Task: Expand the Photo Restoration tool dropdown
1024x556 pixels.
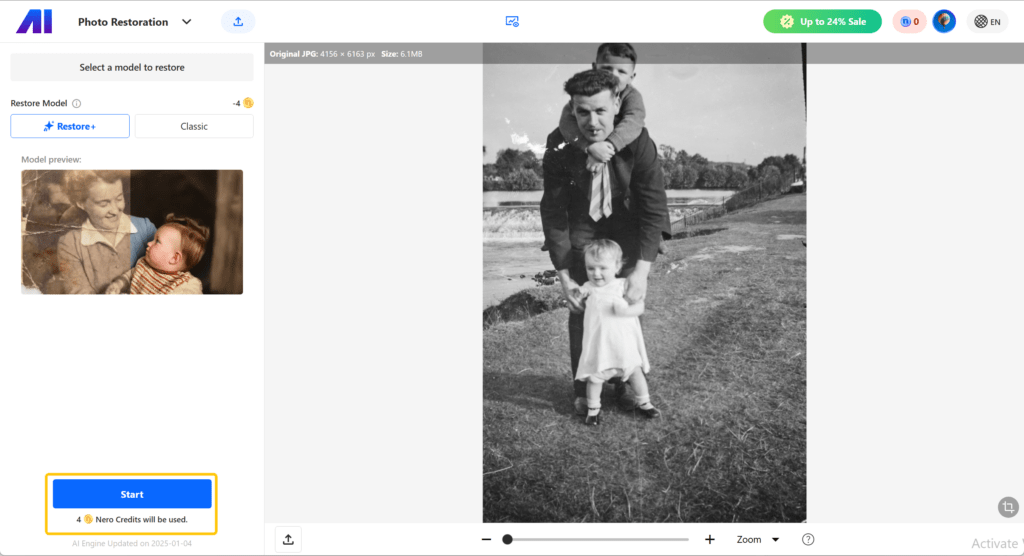Action: tap(186, 21)
